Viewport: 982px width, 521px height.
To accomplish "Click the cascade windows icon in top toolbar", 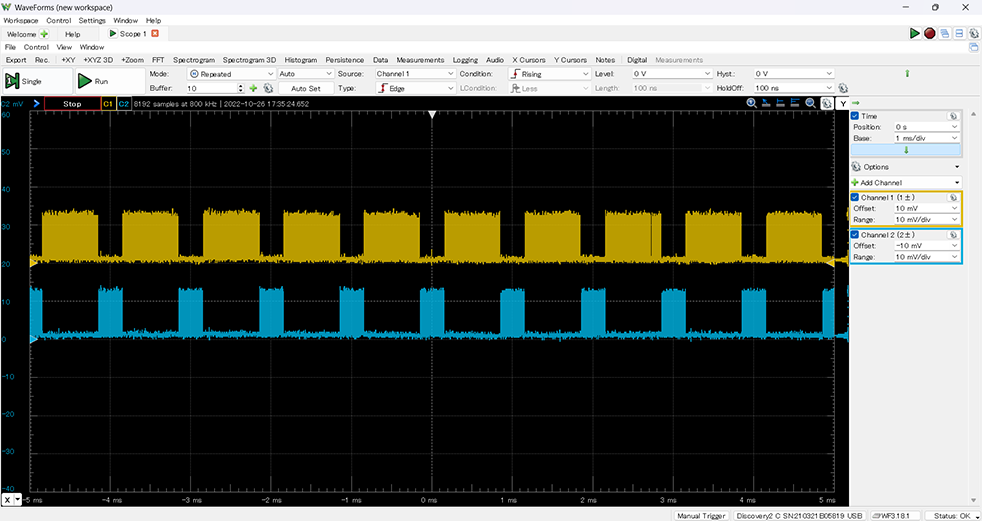I will (x=944, y=34).
